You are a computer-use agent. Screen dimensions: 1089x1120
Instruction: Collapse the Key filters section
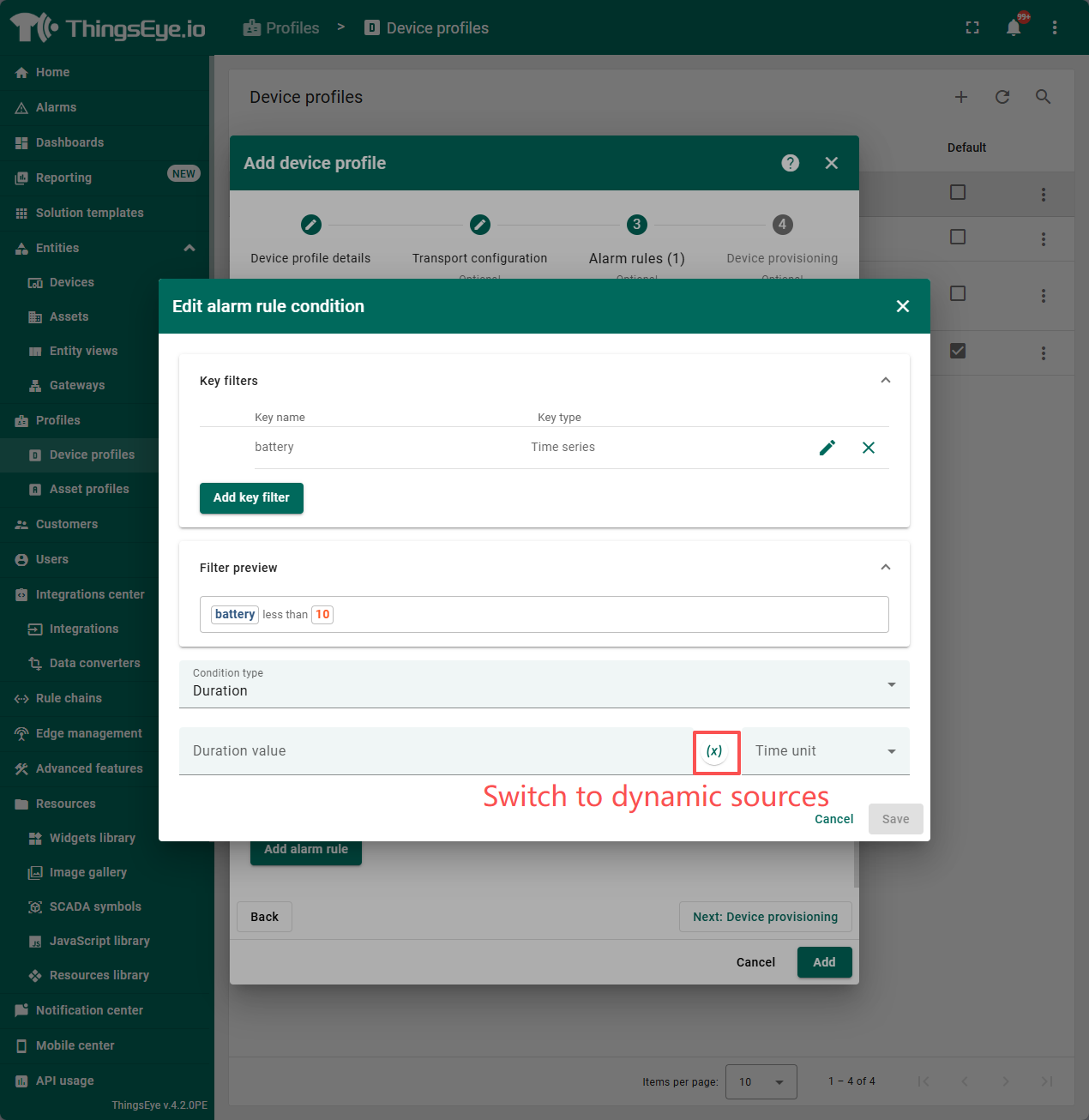(x=885, y=381)
